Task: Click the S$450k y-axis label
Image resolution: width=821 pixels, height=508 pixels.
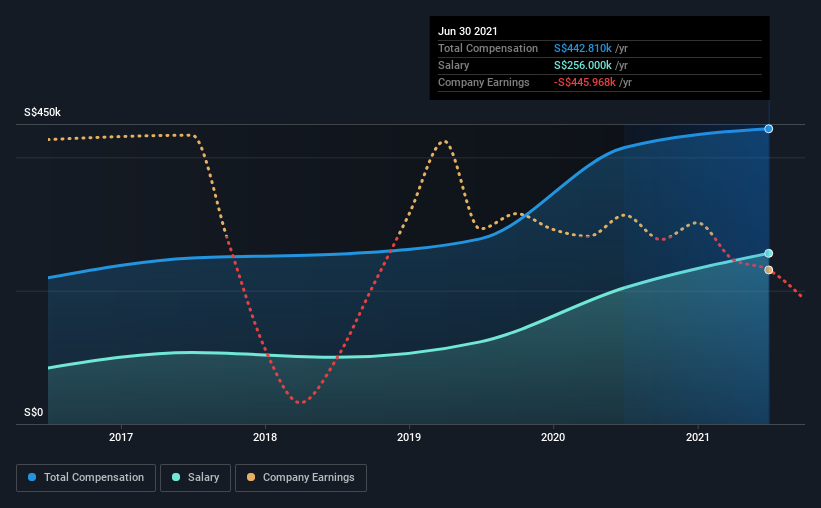Action: click(x=42, y=113)
